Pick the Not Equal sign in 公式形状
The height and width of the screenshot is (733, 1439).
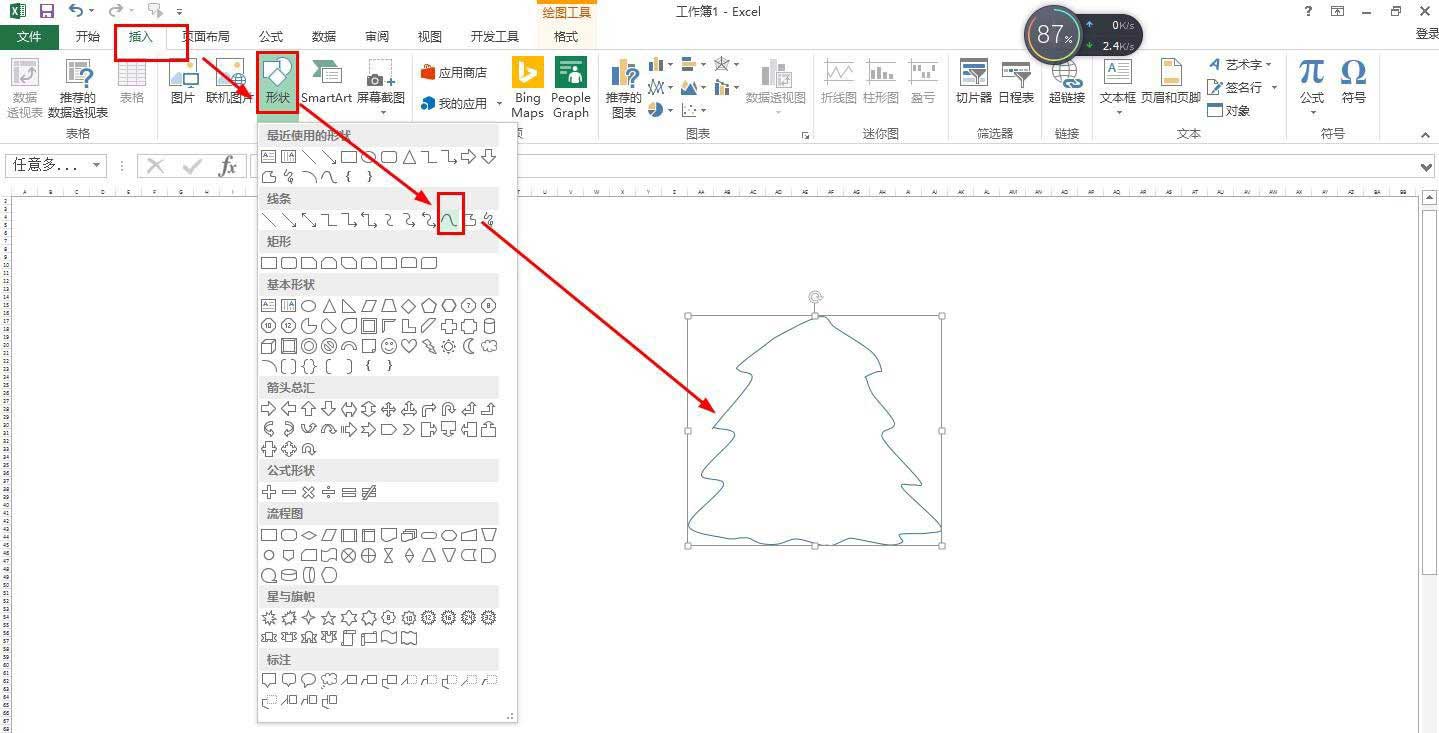pyautogui.click(x=369, y=492)
